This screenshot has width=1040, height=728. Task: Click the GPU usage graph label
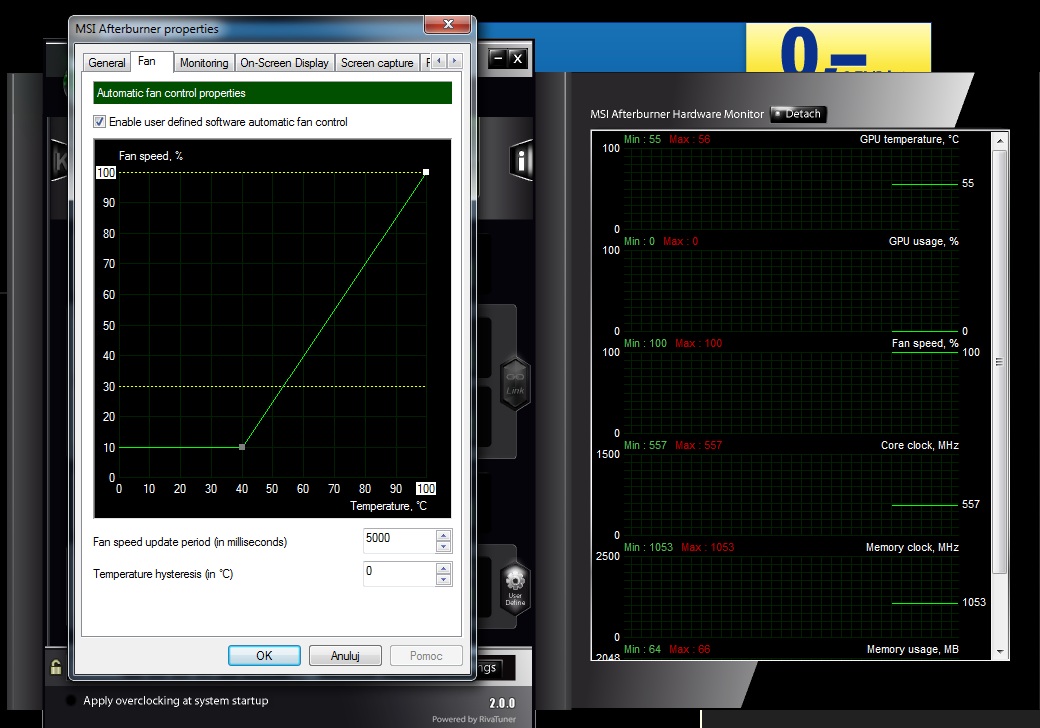click(x=923, y=241)
